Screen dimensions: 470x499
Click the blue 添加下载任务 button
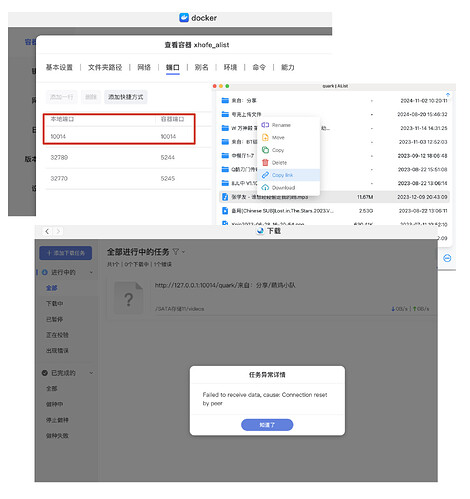[66, 253]
